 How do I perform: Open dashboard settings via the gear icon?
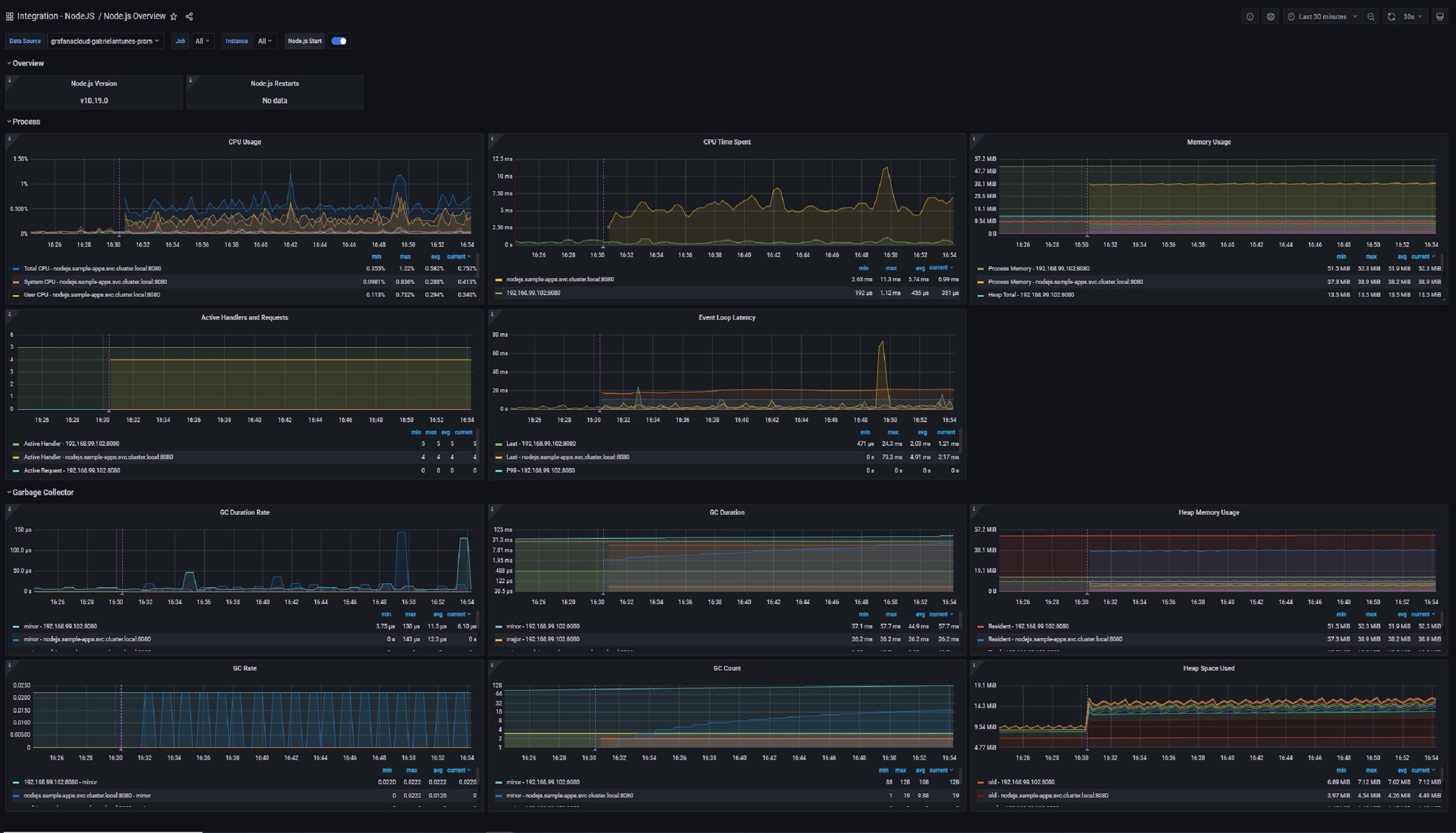coord(1270,16)
